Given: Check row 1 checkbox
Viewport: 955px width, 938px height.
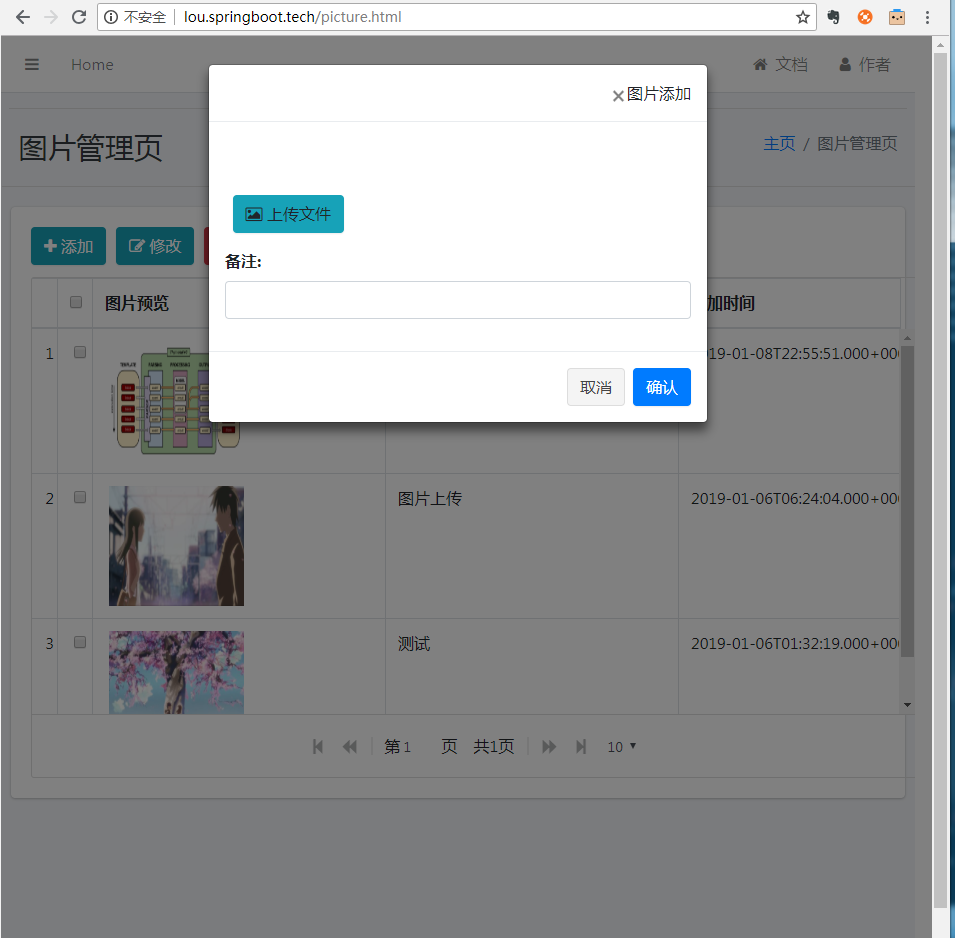Looking at the screenshot, I should [x=80, y=352].
